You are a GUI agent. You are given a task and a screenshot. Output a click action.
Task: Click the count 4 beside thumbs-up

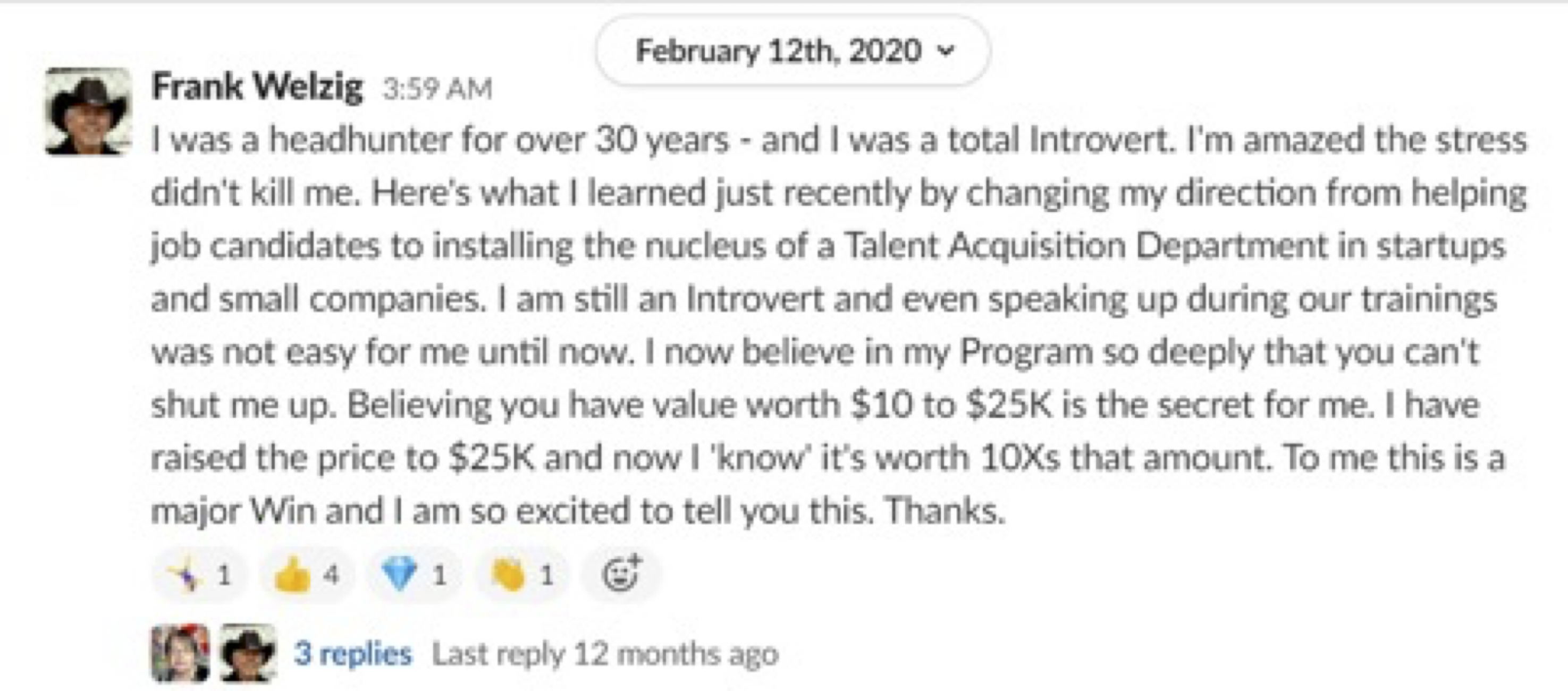tap(331, 574)
